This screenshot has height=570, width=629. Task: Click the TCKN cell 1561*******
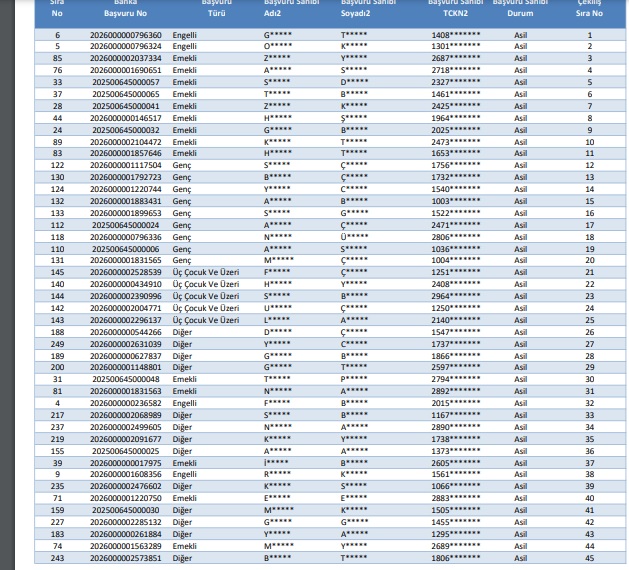(x=455, y=474)
